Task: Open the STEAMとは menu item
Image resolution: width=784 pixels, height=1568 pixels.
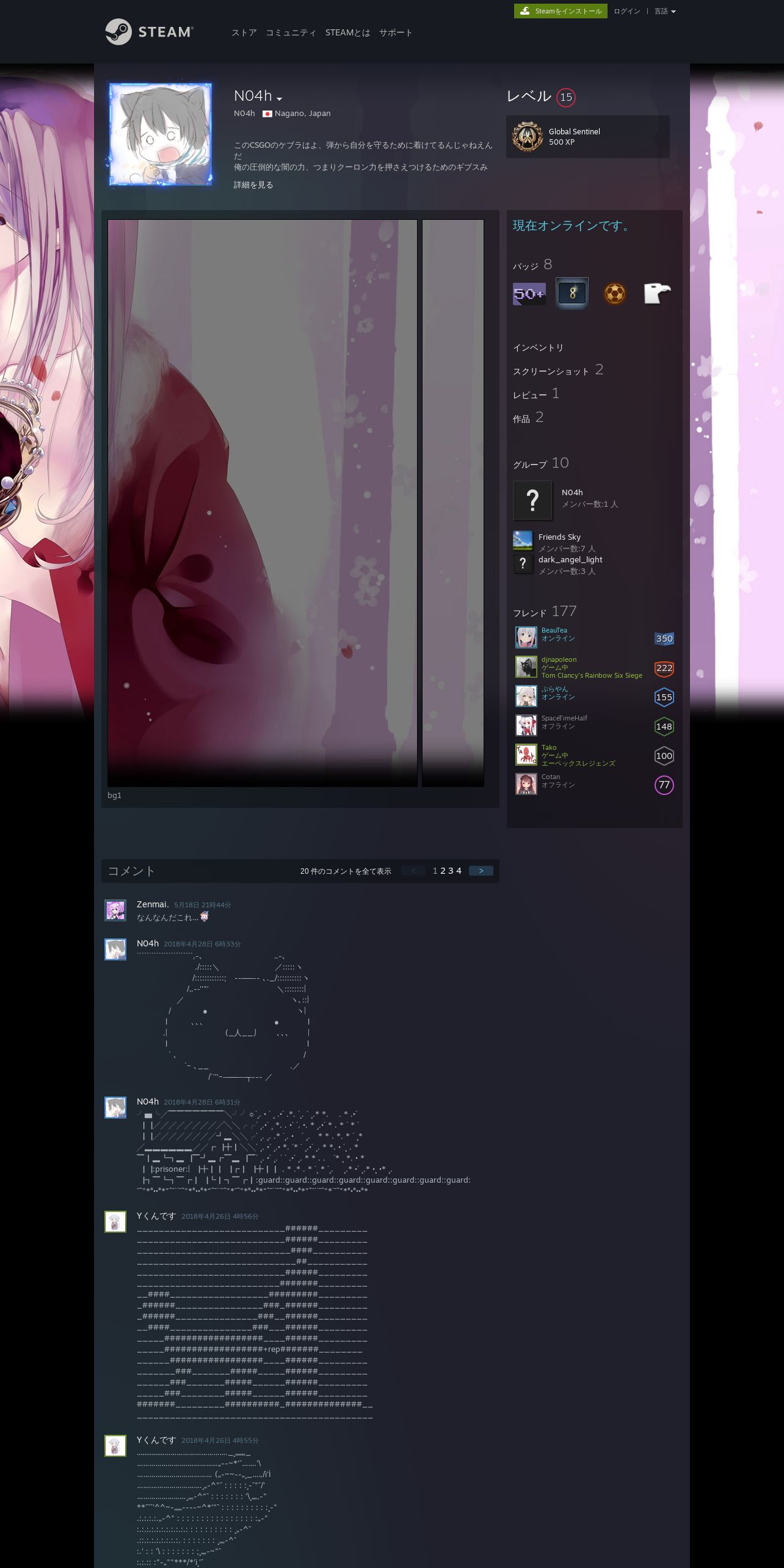Action: point(347,32)
